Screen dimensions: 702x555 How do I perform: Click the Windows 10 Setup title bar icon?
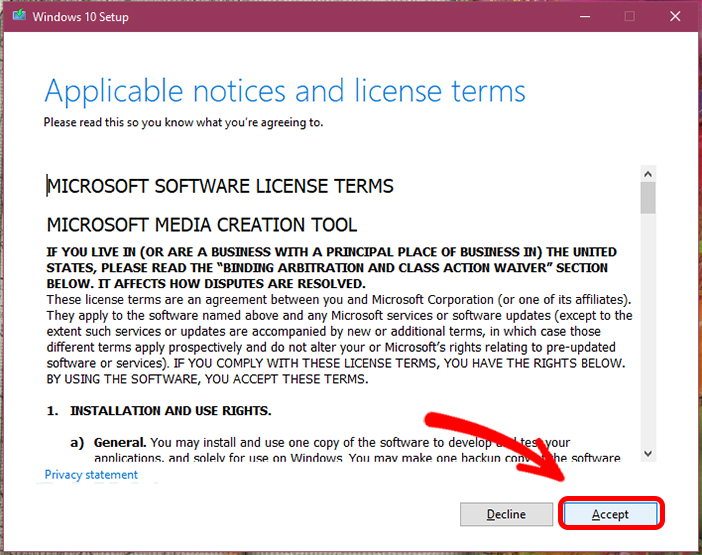[x=17, y=17]
